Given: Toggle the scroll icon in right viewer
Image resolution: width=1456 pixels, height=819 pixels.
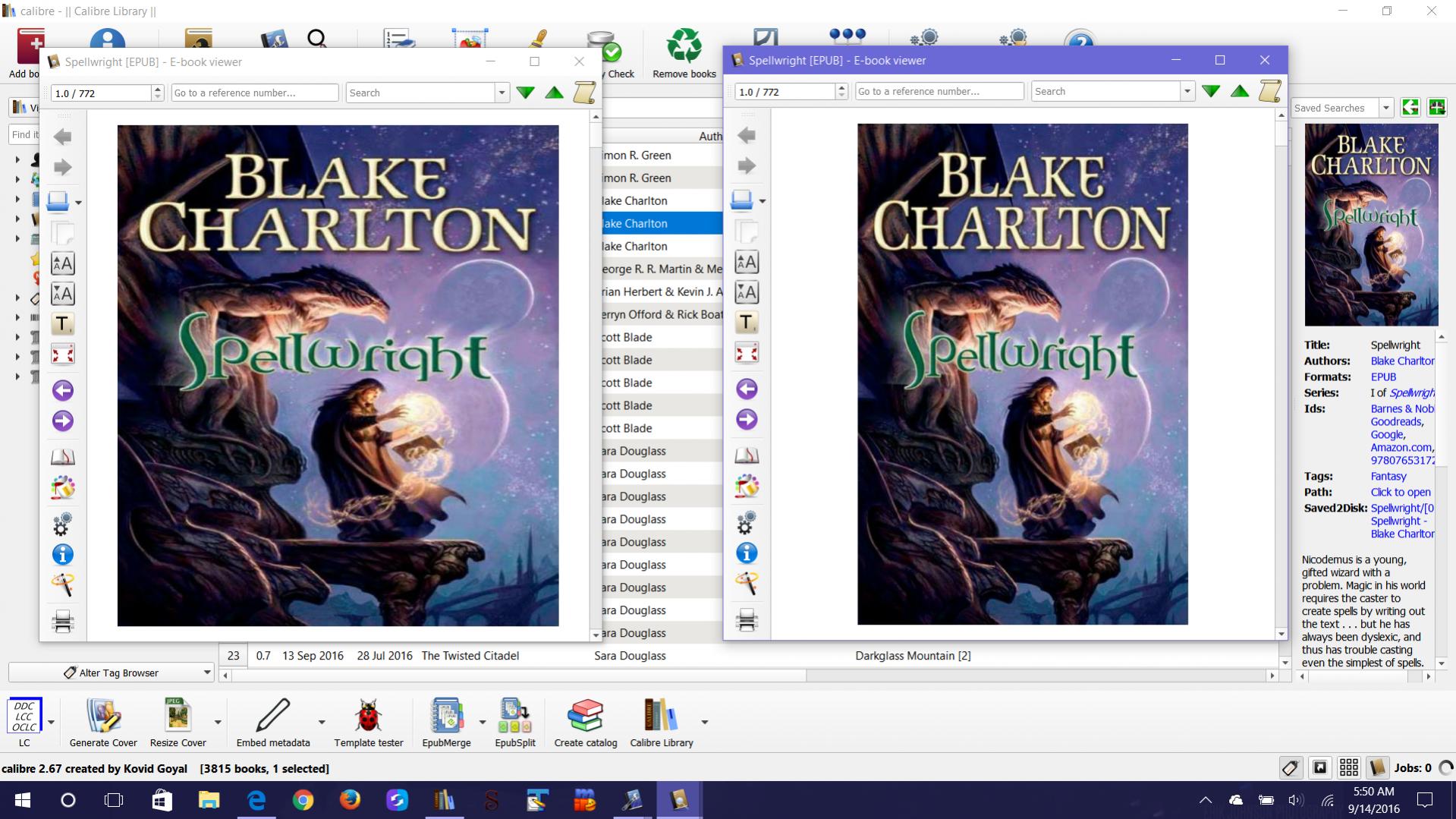Looking at the screenshot, I should [1270, 91].
